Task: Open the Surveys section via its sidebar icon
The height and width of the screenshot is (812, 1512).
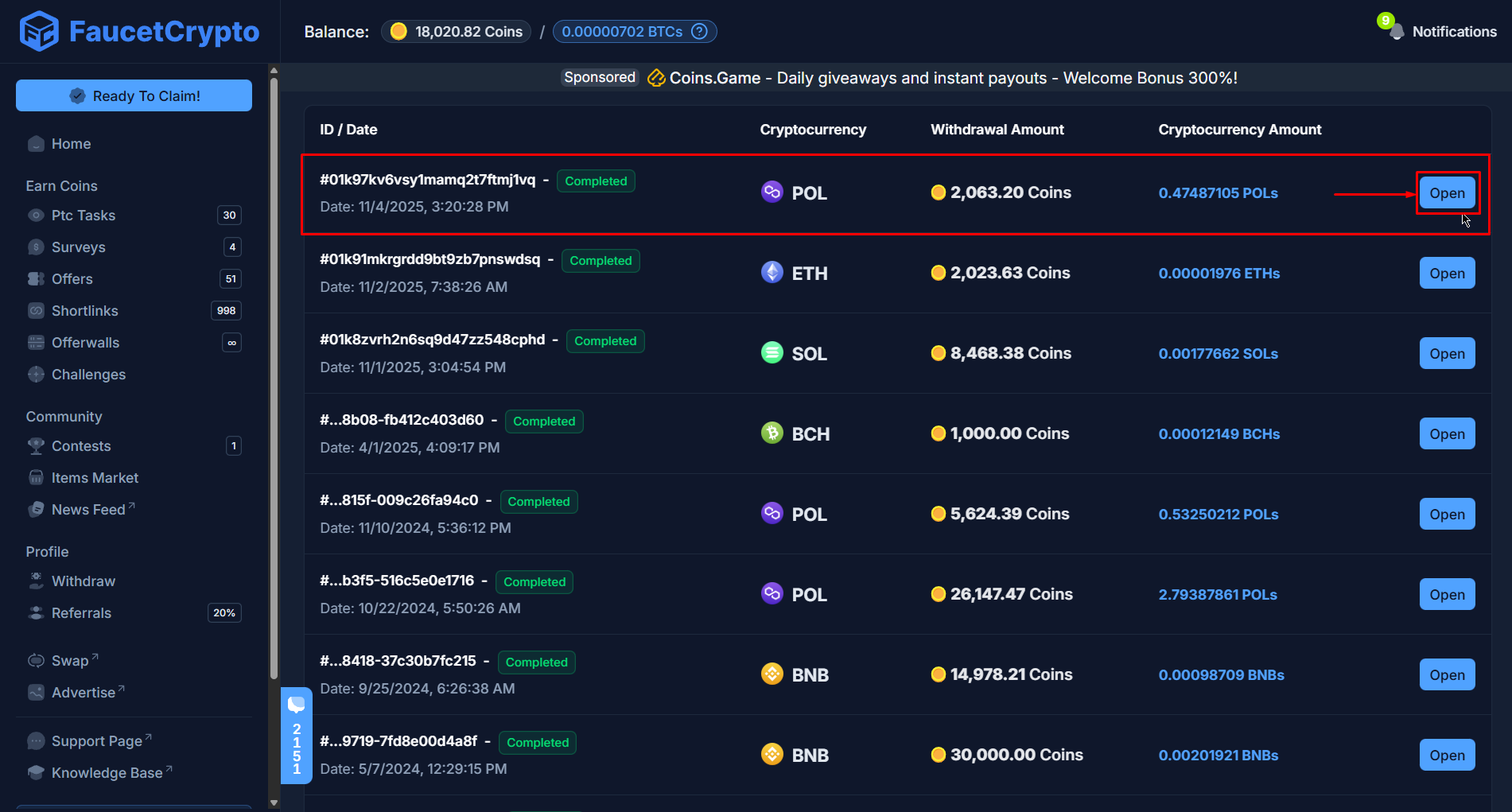Action: pyautogui.click(x=36, y=247)
